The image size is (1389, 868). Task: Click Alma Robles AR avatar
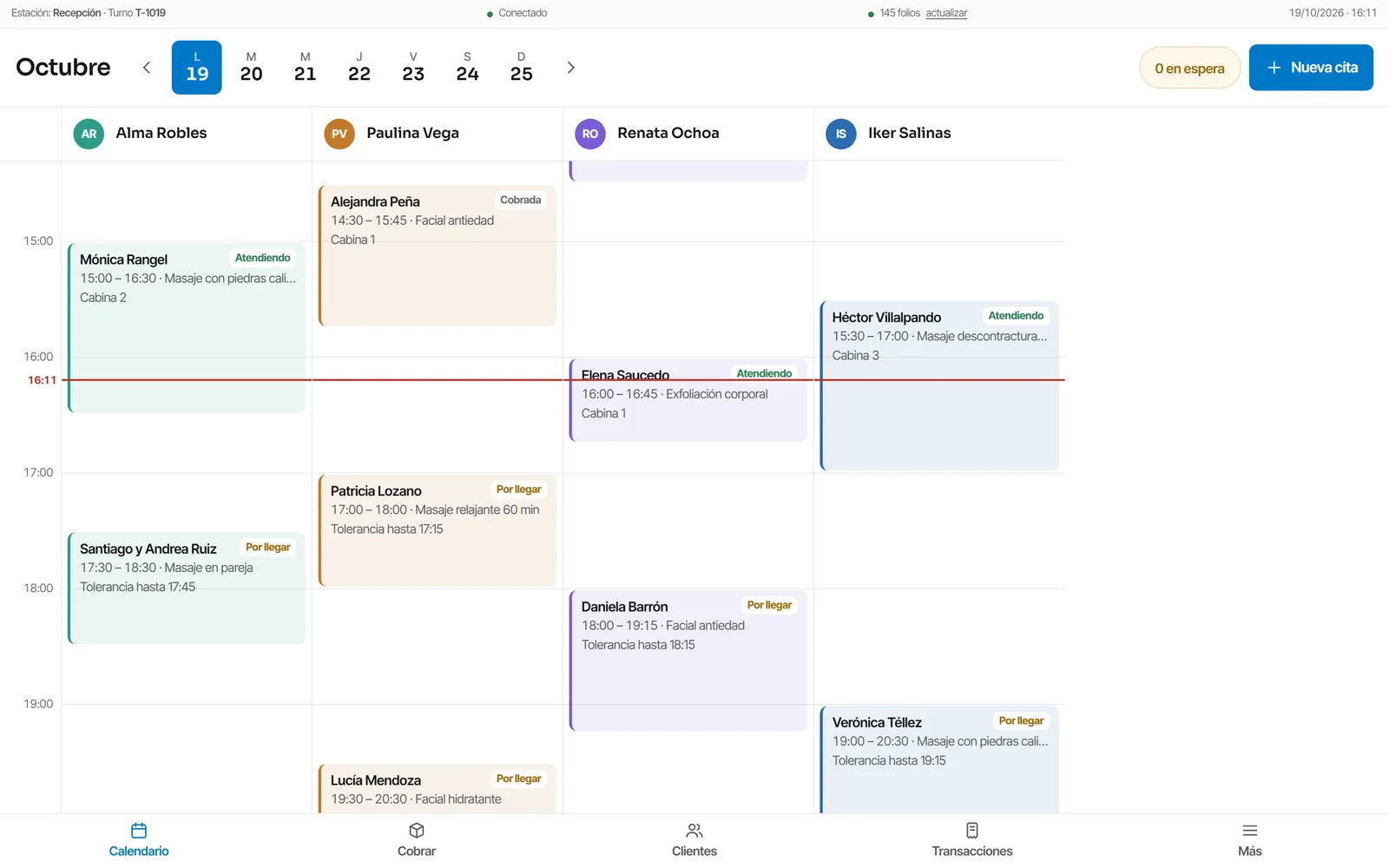pos(89,134)
